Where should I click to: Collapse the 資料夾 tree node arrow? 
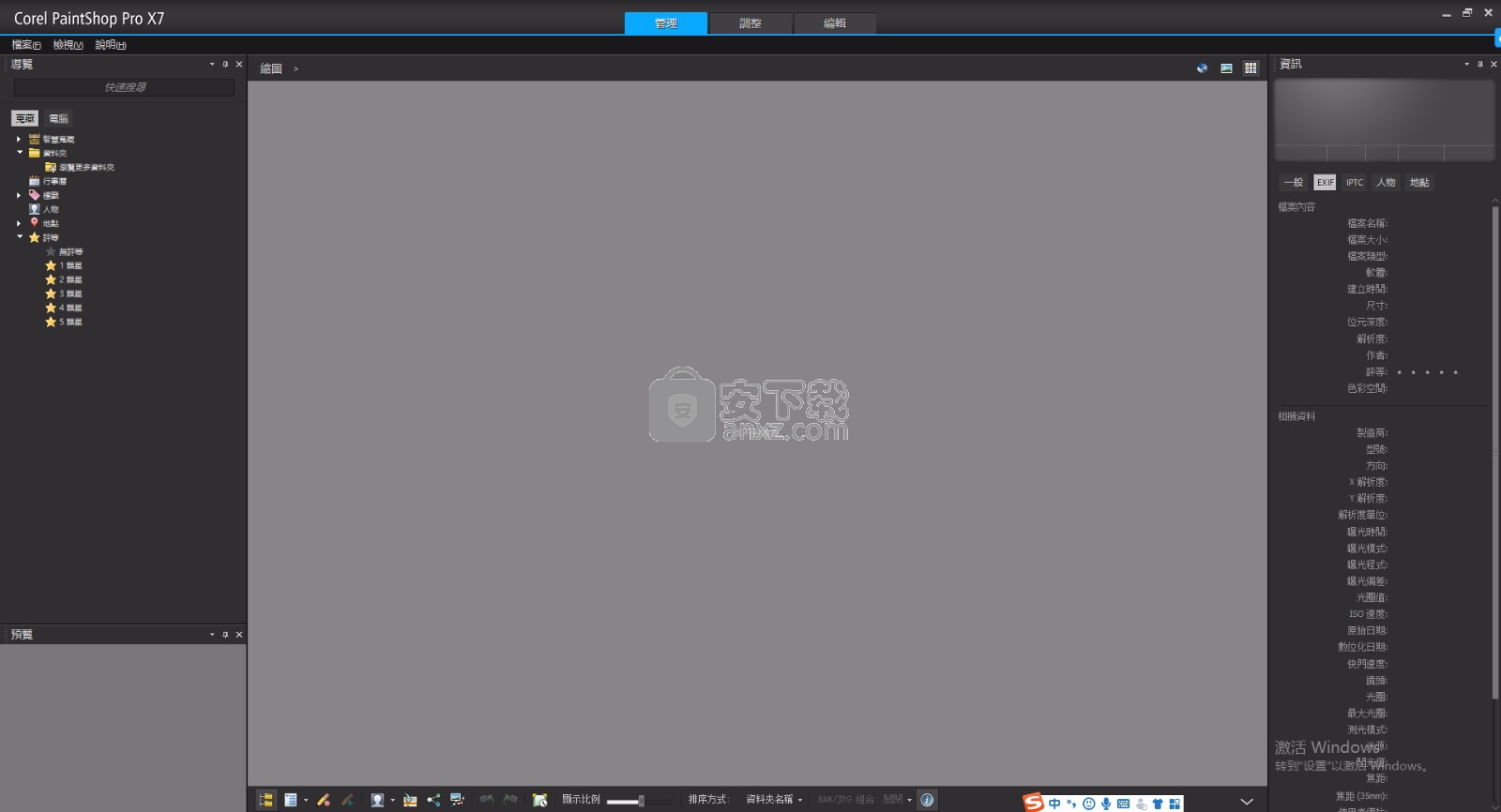tap(19, 153)
